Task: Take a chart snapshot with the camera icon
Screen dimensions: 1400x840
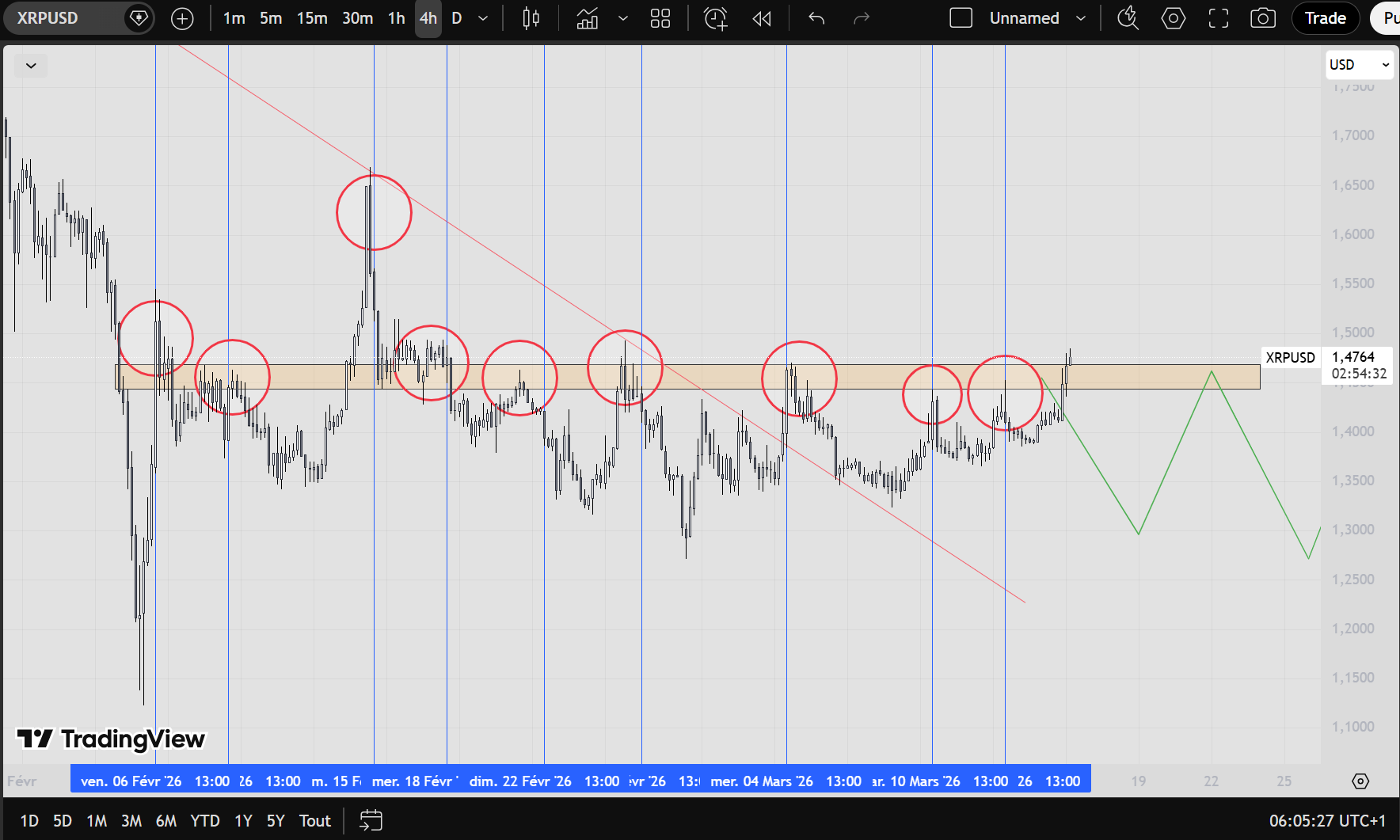Action: click(1262, 18)
